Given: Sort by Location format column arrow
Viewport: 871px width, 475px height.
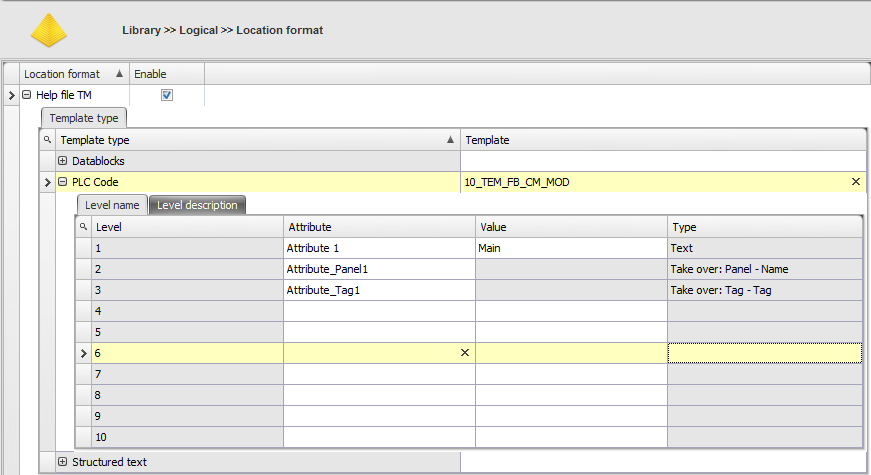Looking at the screenshot, I should click(119, 73).
